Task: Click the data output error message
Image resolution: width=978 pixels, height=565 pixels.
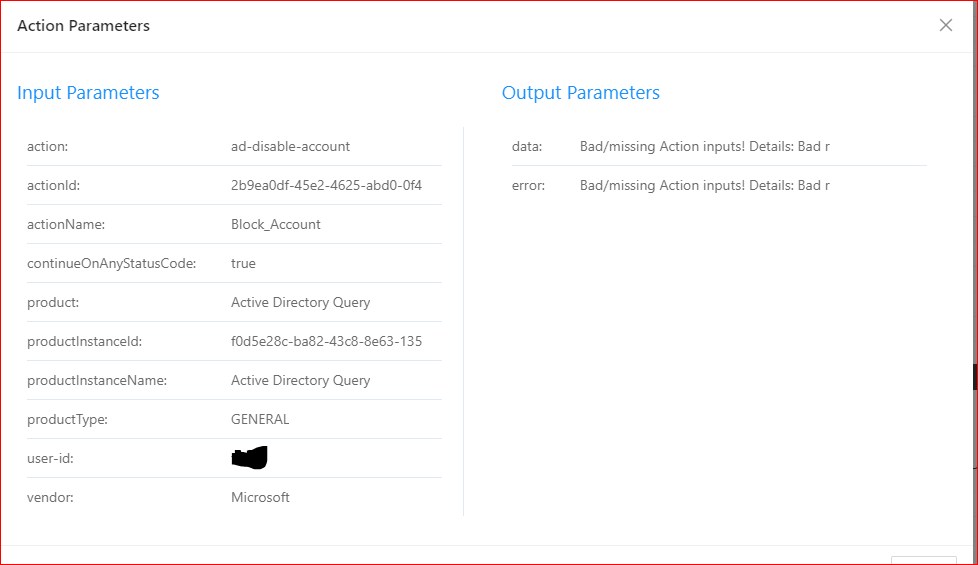Action: click(704, 146)
